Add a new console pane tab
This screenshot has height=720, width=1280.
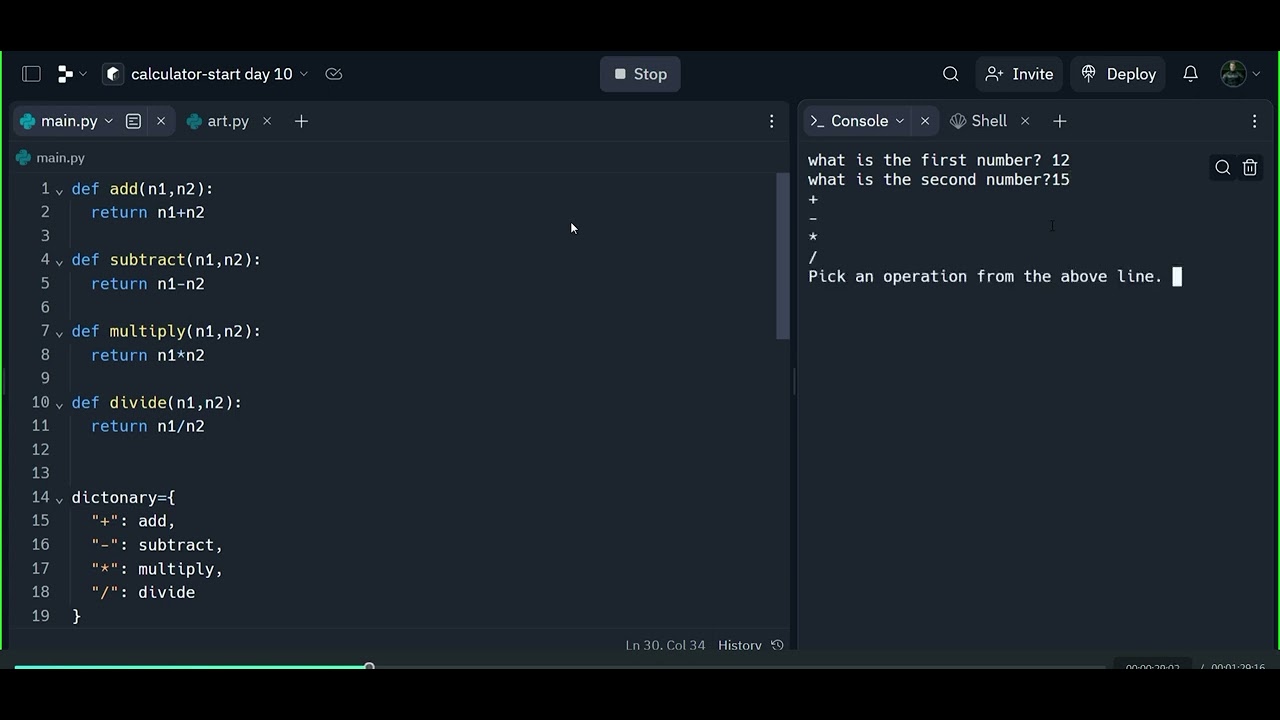(1060, 121)
